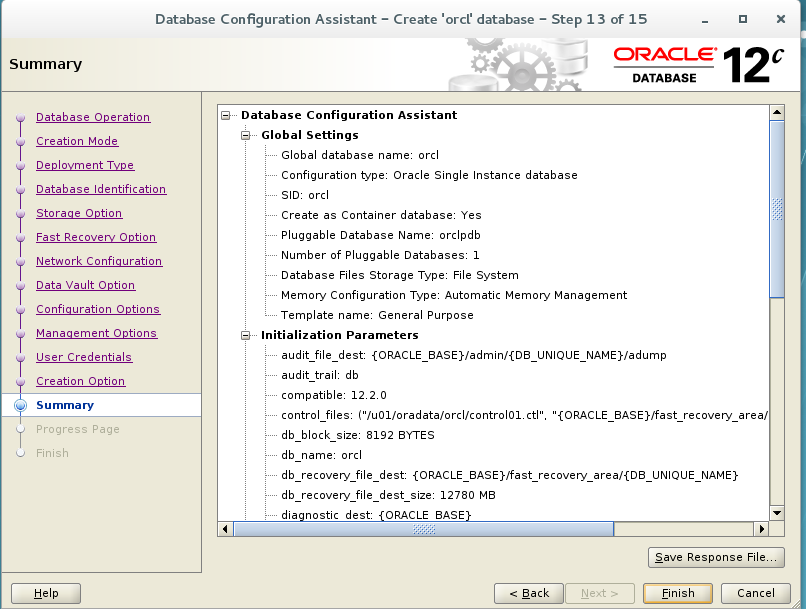Select 'Global database name: orcl' row

(x=360, y=155)
